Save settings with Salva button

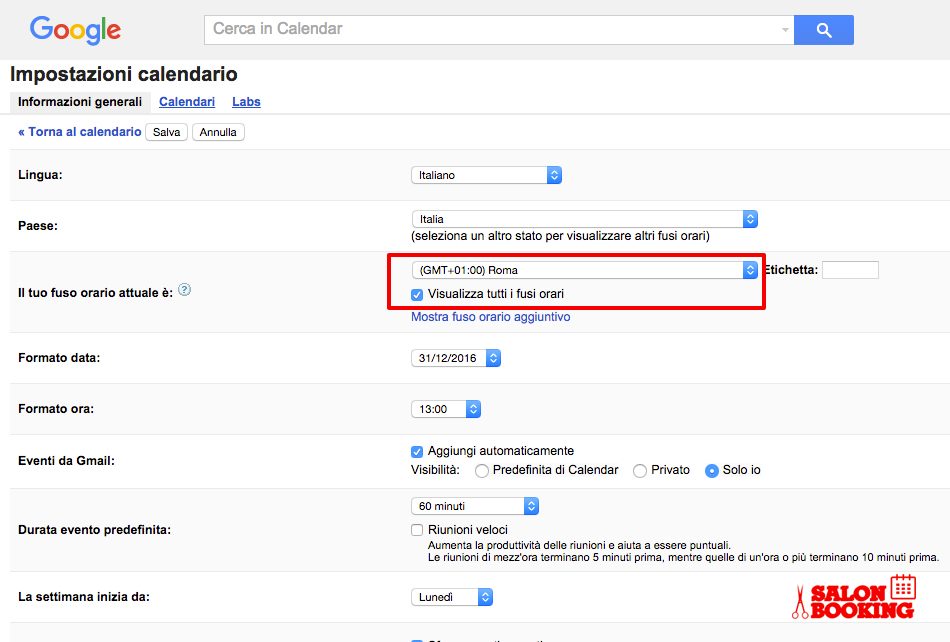coord(167,132)
